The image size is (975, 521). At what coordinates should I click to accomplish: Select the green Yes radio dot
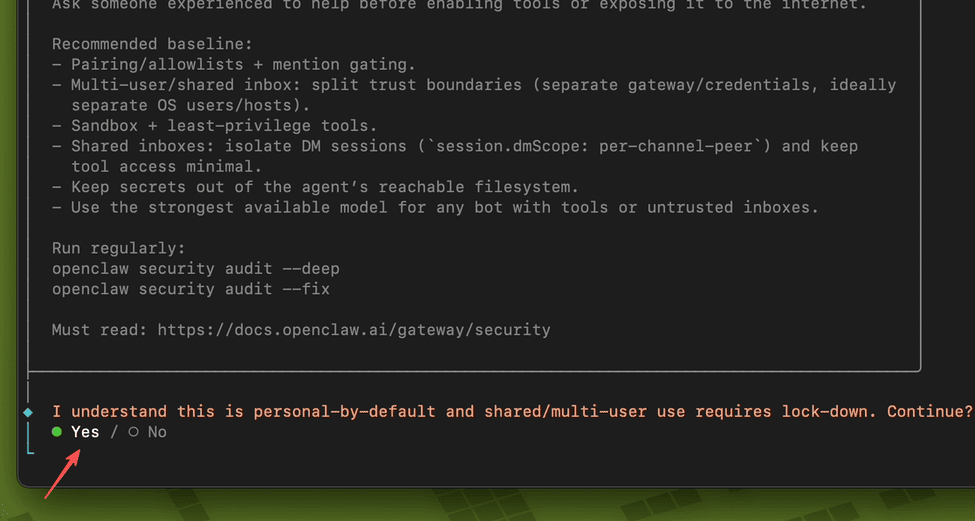(58, 432)
